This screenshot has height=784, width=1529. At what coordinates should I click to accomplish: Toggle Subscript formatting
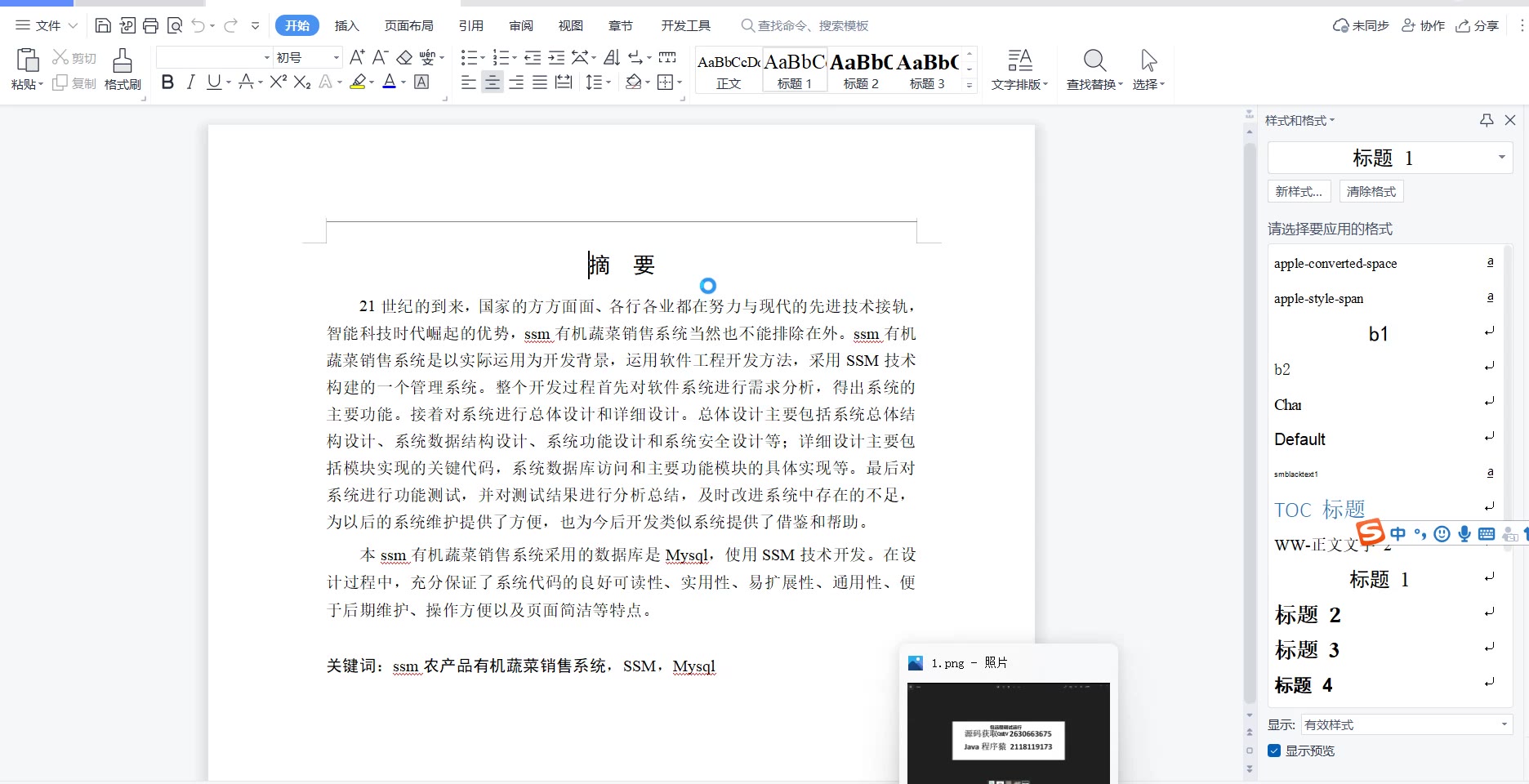click(x=302, y=82)
